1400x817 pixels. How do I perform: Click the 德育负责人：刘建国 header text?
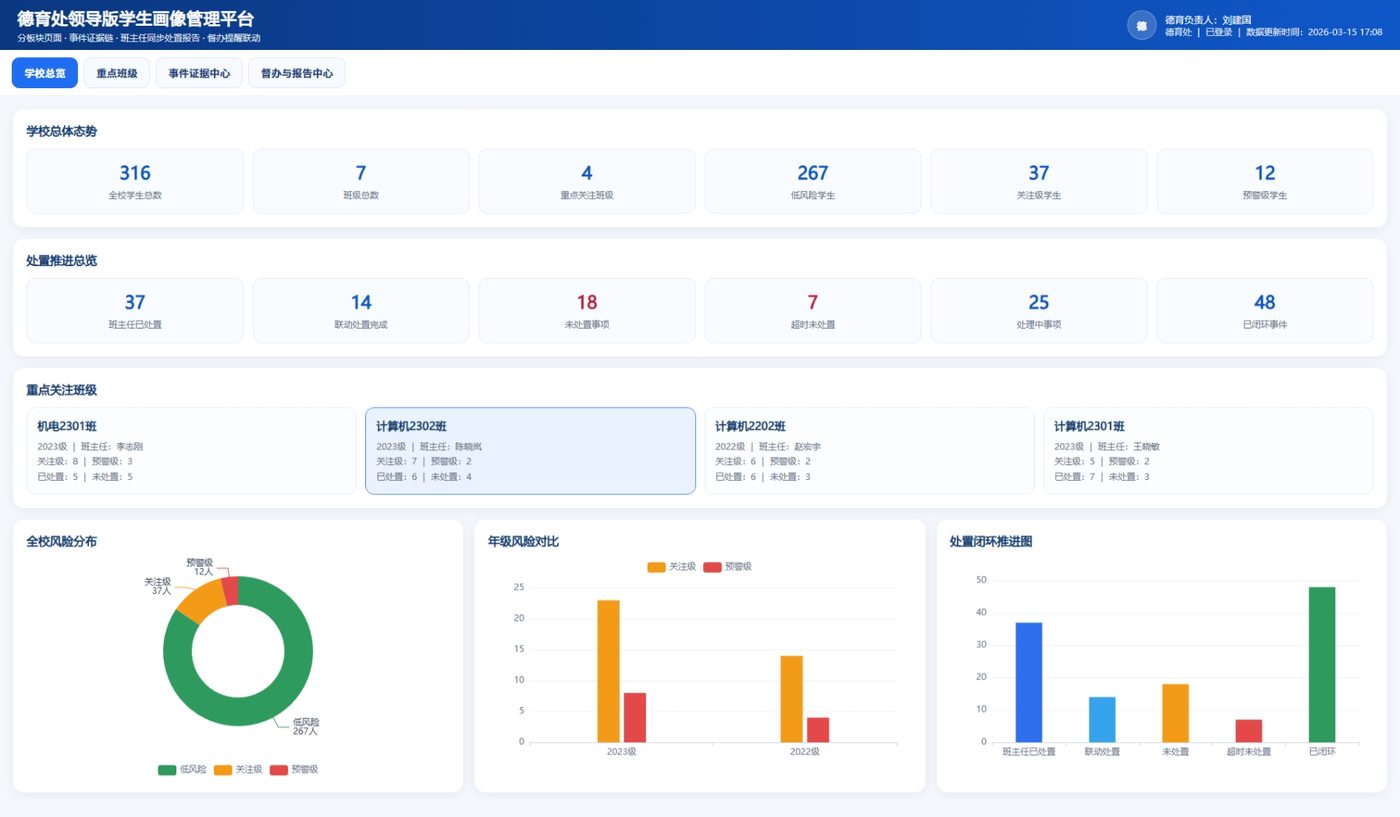tap(1208, 19)
